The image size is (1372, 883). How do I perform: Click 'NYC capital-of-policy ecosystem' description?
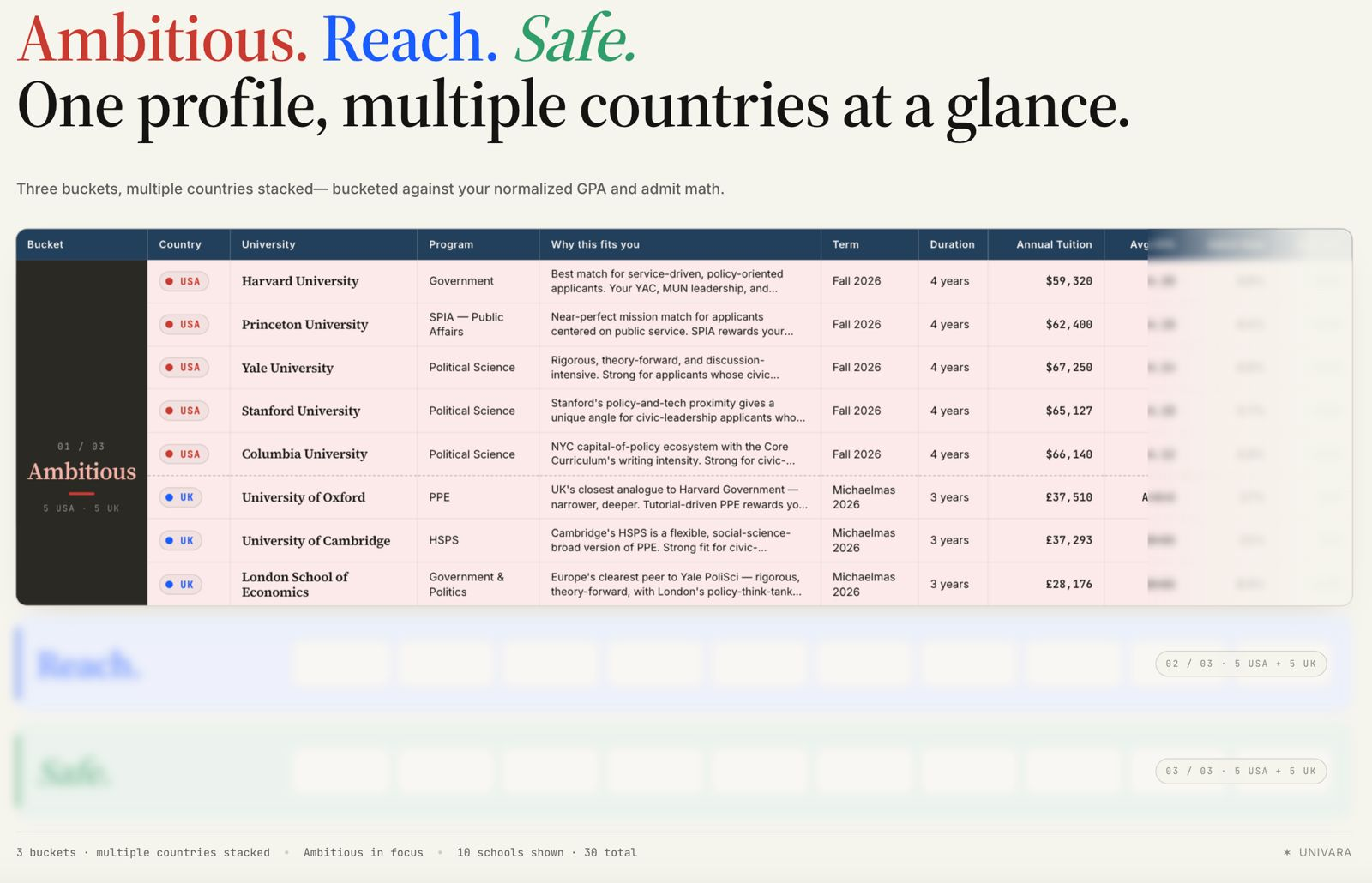click(x=673, y=454)
